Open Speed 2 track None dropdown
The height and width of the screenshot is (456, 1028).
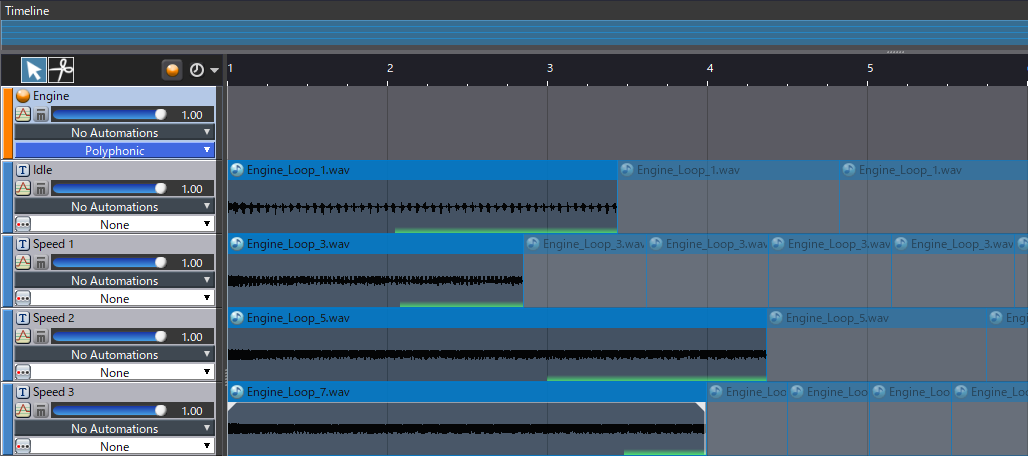pos(123,372)
